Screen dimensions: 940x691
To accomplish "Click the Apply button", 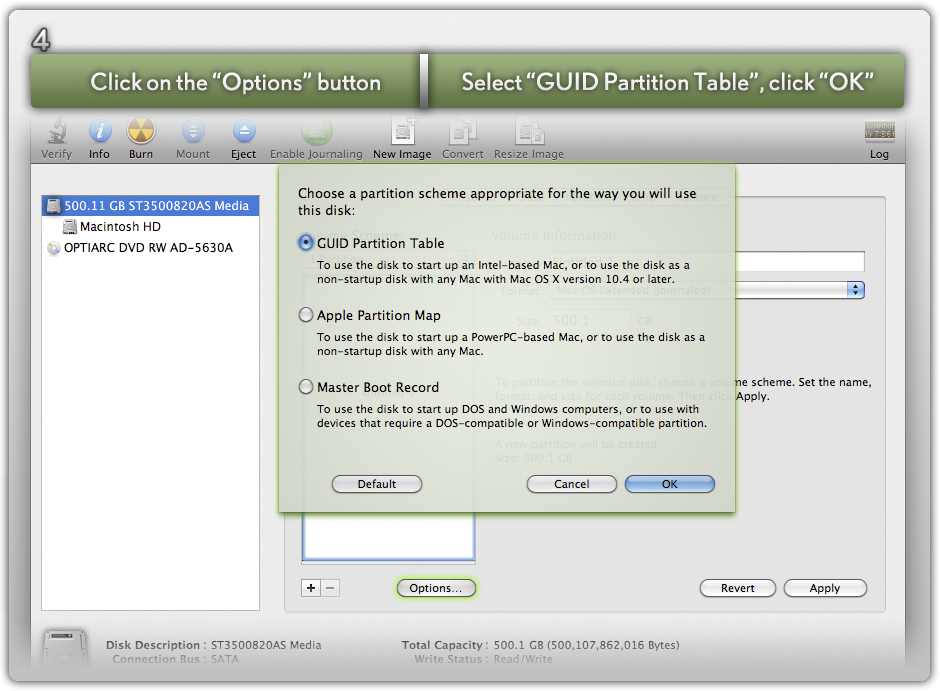I will click(x=825, y=589).
